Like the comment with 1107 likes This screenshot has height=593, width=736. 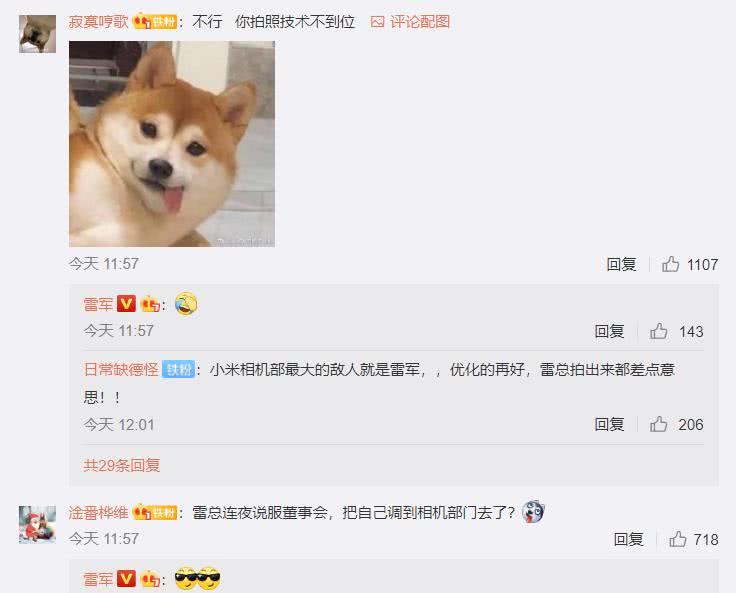click(x=670, y=264)
